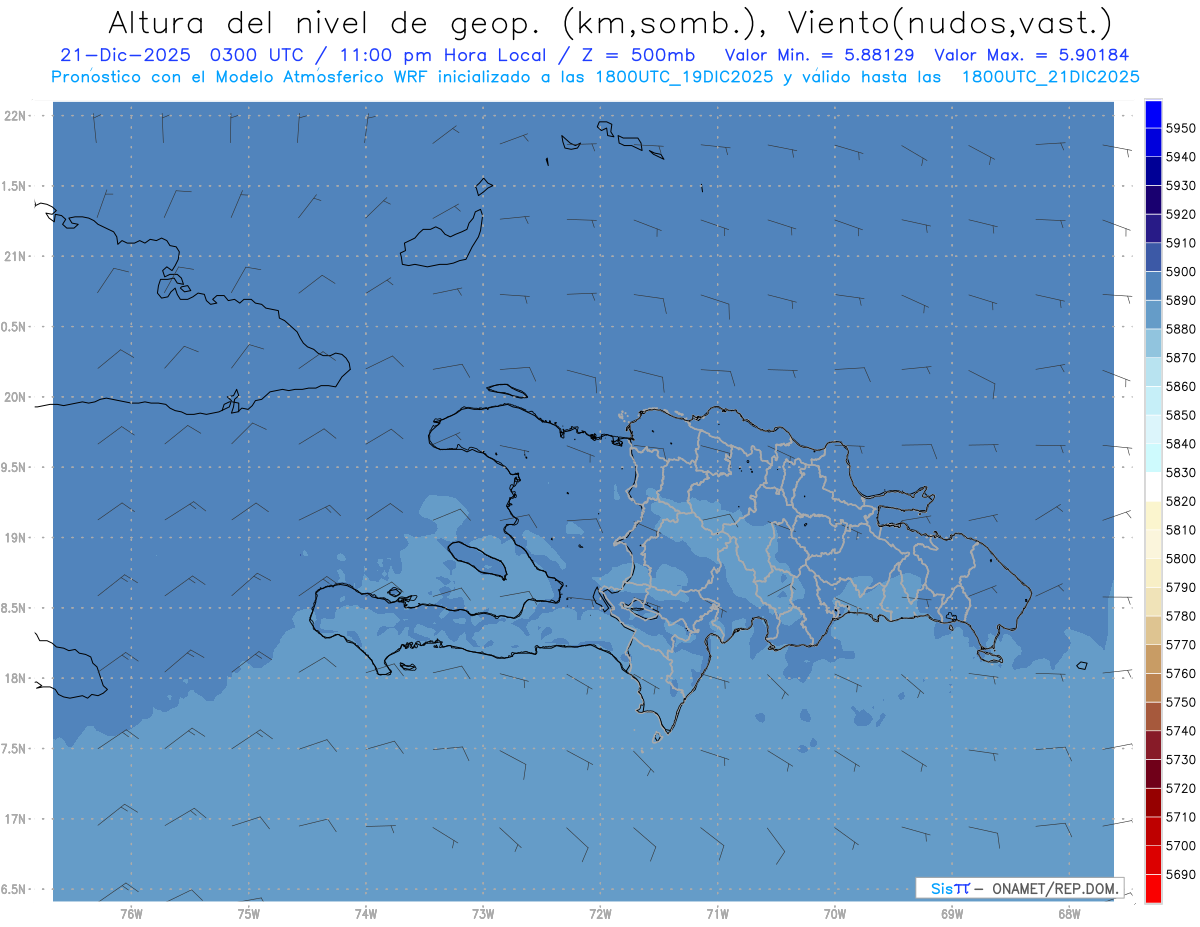Click the 76W longitude label
The width and height of the screenshot is (1200, 927).
pyautogui.click(x=131, y=913)
